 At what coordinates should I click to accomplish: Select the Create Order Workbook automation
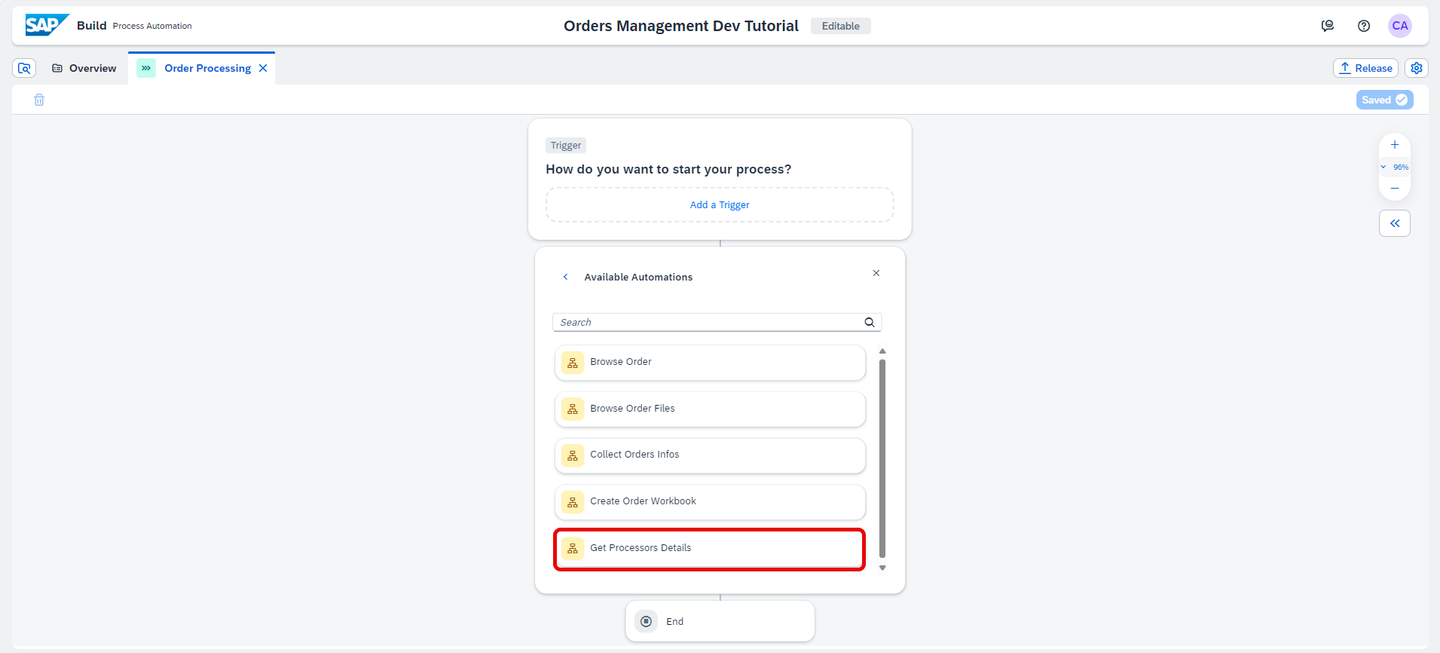pyautogui.click(x=710, y=501)
